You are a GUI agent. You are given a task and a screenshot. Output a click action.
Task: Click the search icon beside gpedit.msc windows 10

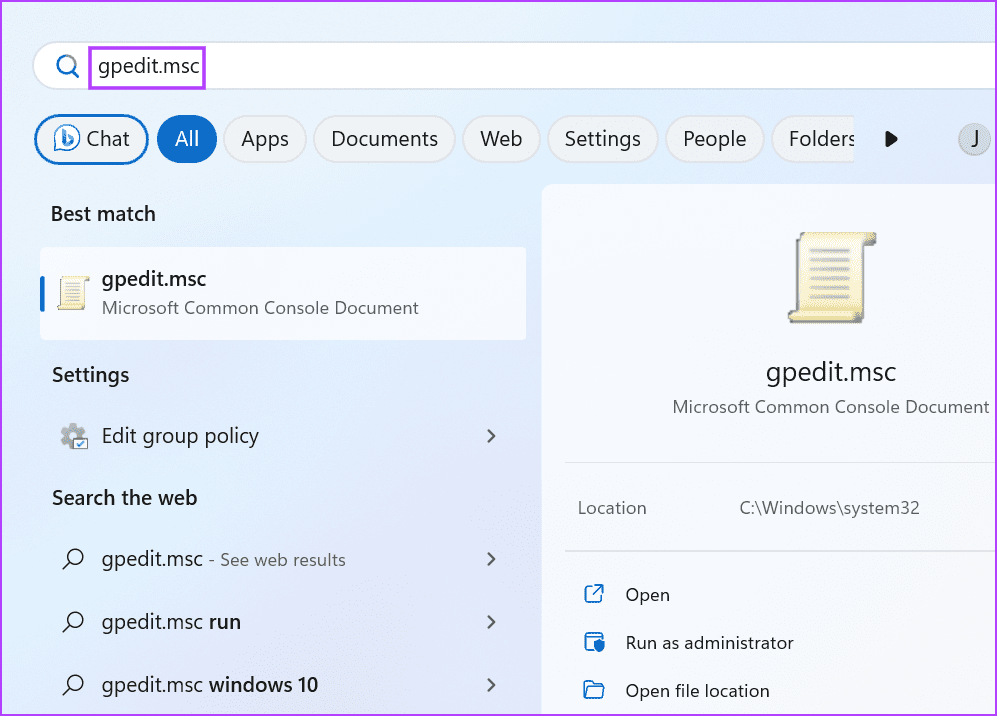click(73, 685)
